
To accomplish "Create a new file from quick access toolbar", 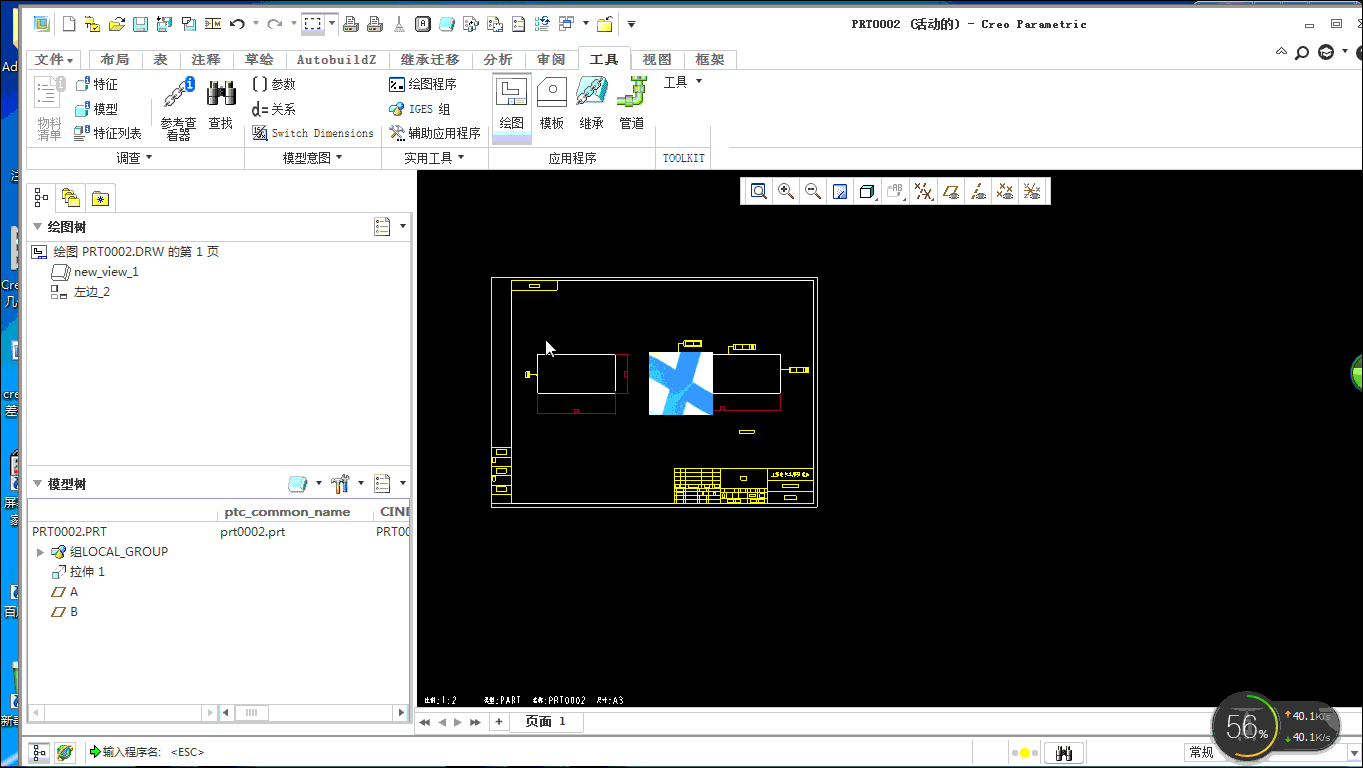I will [x=68, y=24].
